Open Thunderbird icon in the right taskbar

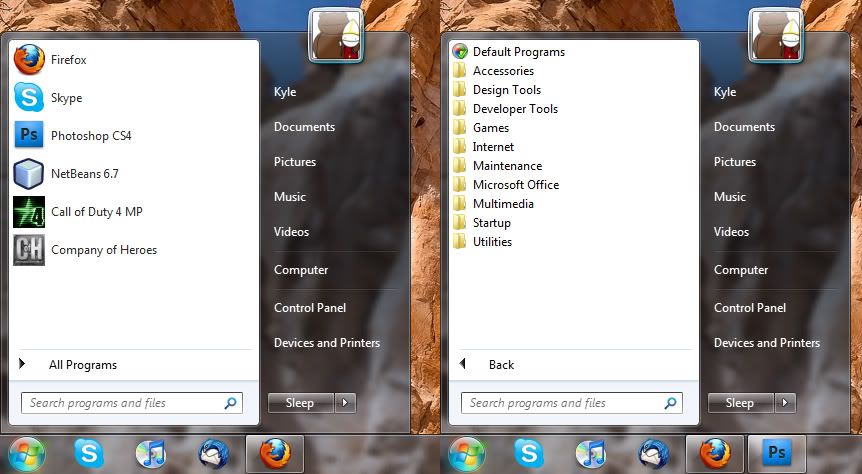[x=653, y=454]
